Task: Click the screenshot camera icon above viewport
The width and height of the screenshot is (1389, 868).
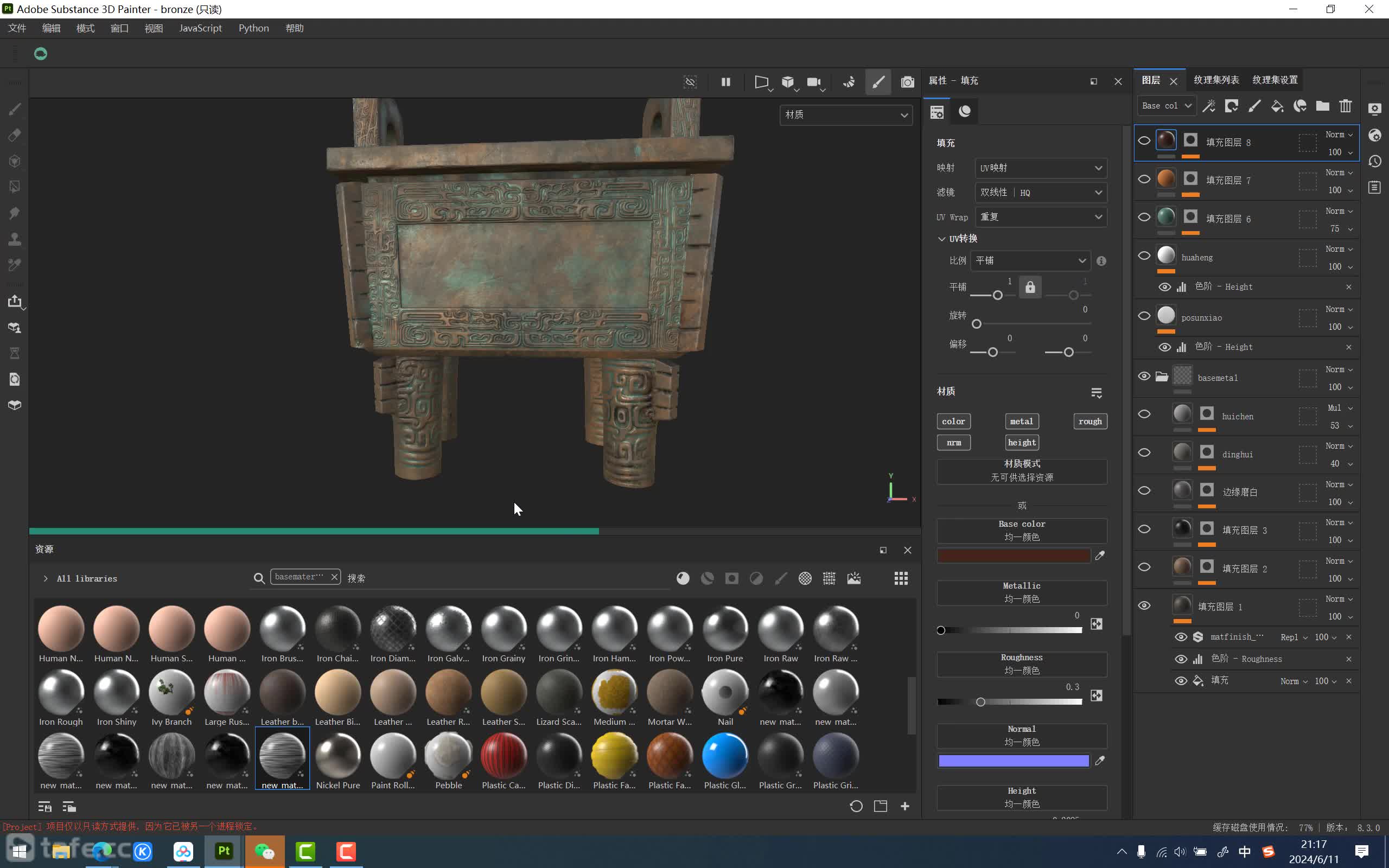Action: click(907, 82)
